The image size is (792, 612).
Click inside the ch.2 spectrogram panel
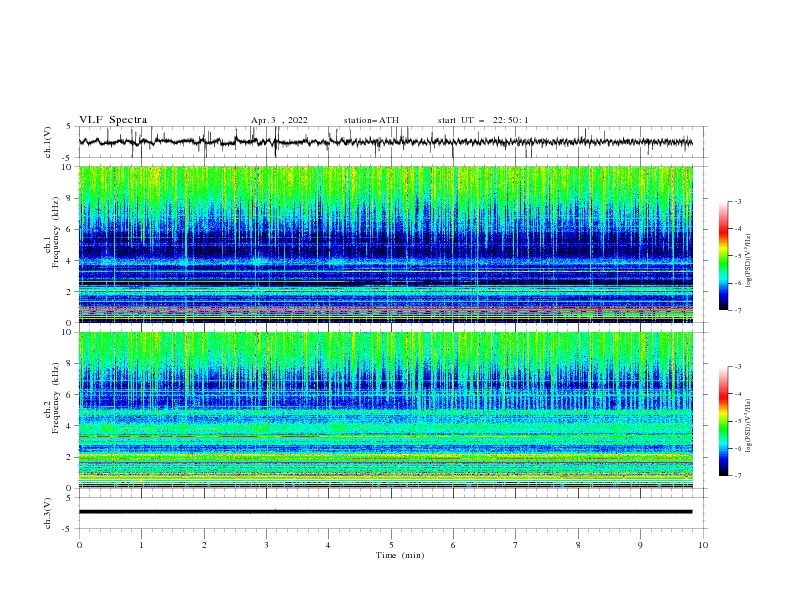(386, 410)
